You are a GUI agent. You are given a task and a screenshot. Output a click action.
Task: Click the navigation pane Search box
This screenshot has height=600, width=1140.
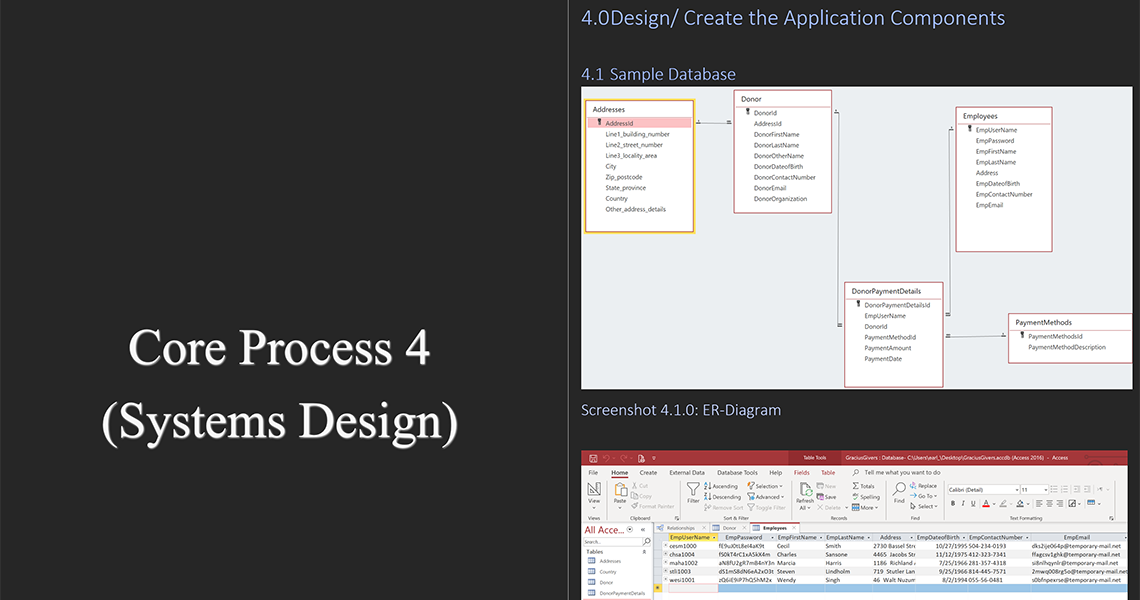[612, 542]
